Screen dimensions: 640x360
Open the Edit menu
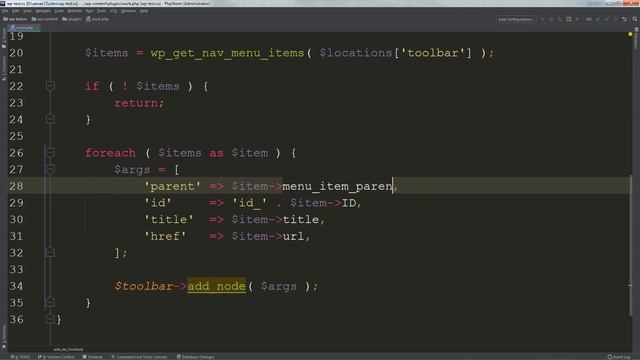pos(16,11)
